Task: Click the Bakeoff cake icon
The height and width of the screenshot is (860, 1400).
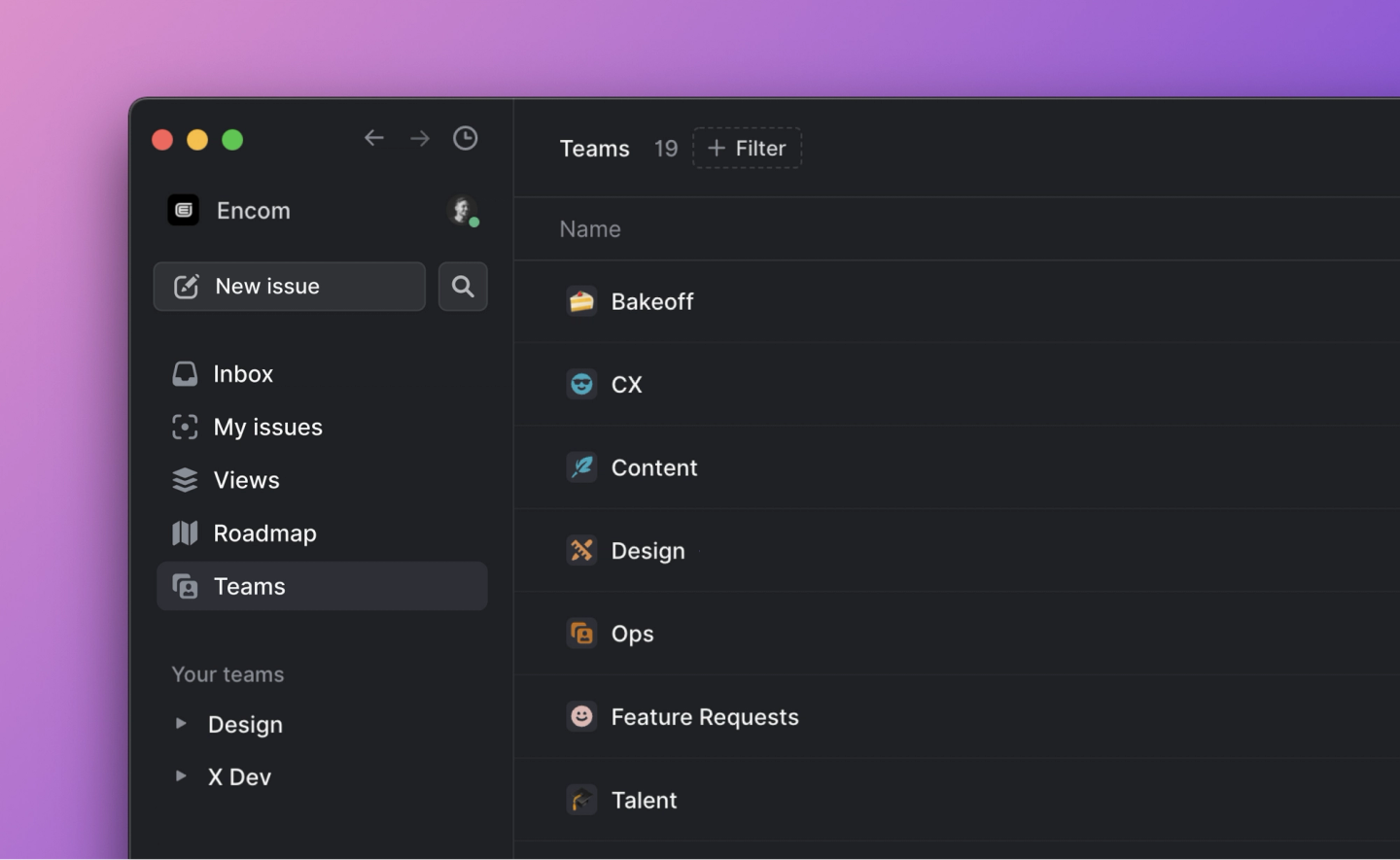Action: pyautogui.click(x=581, y=301)
